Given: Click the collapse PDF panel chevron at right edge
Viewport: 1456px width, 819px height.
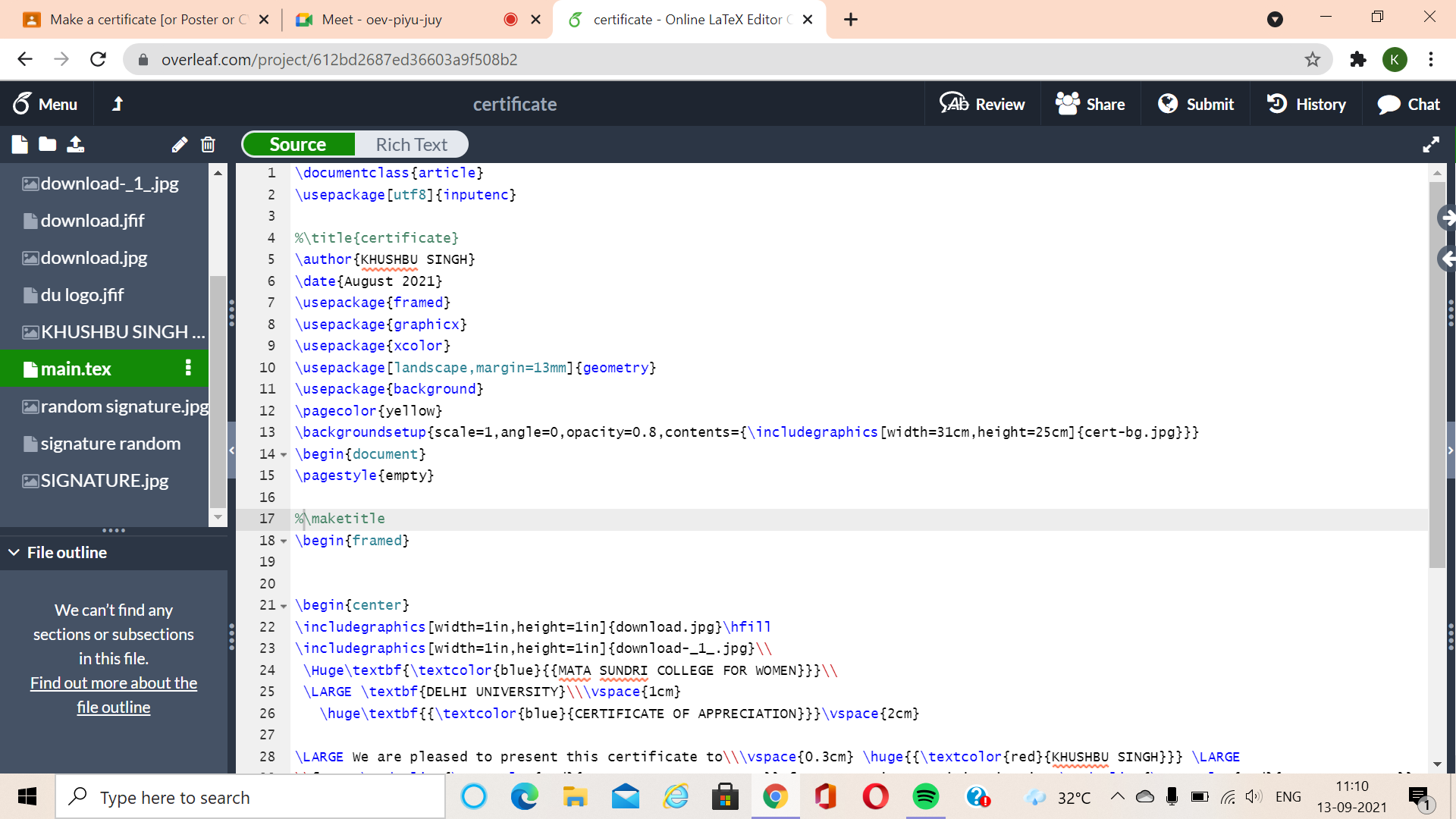Looking at the screenshot, I should pos(1451,450).
